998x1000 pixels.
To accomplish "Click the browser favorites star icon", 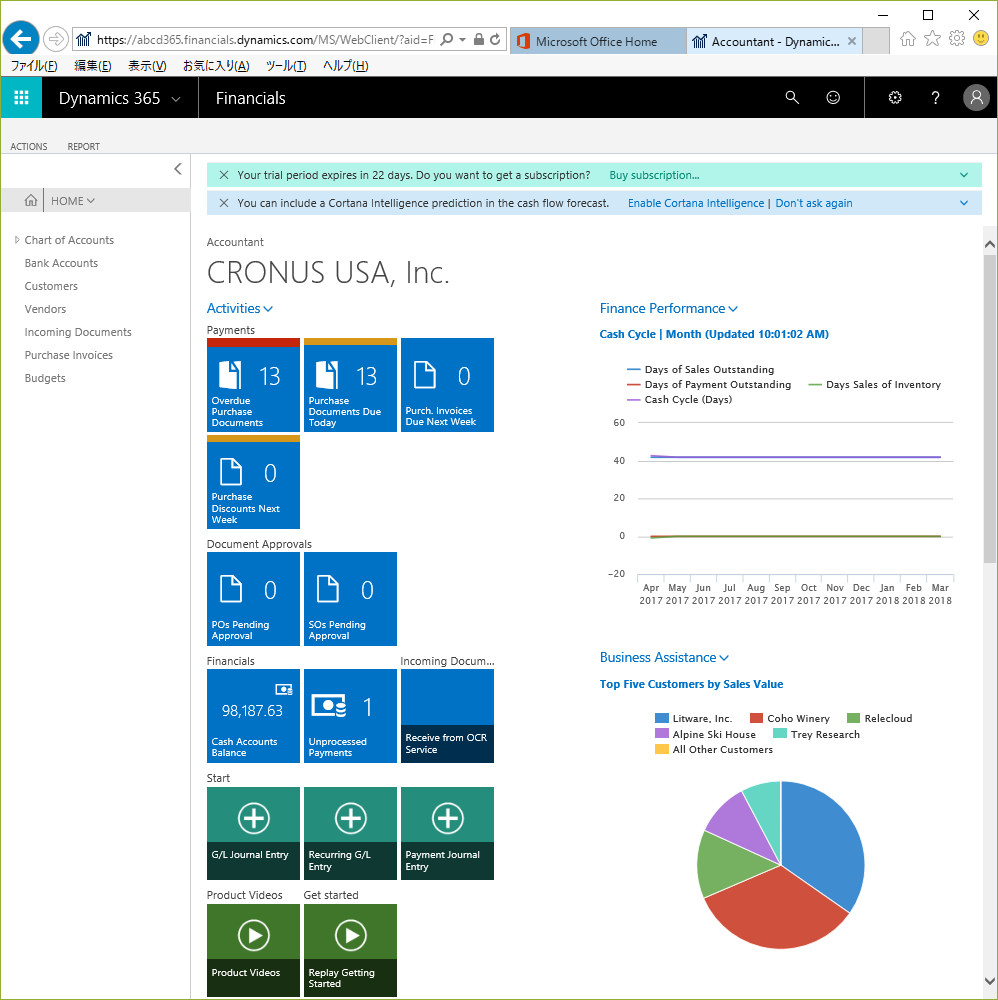I will 932,39.
